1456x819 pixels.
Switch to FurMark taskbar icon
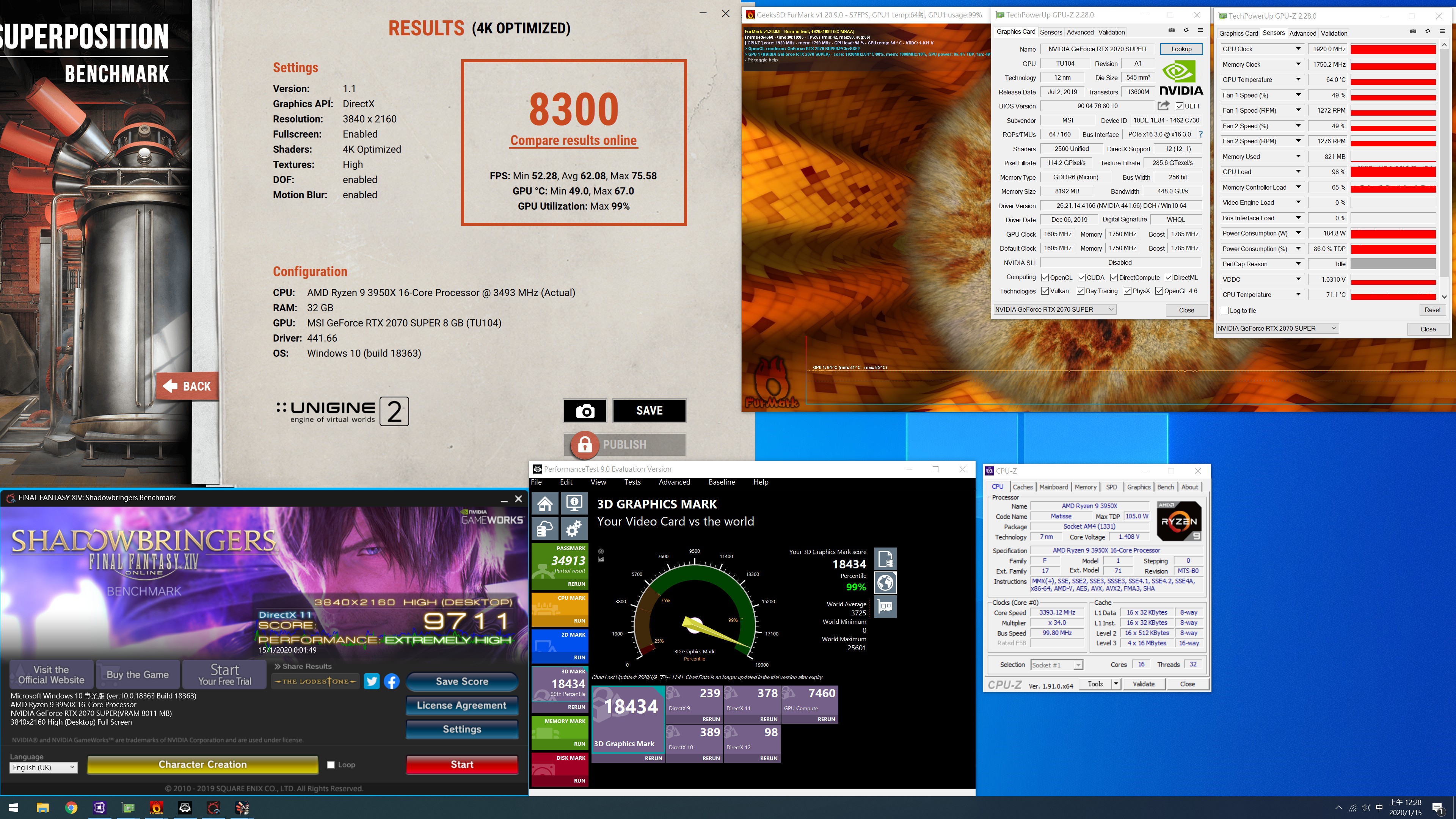tap(157, 808)
